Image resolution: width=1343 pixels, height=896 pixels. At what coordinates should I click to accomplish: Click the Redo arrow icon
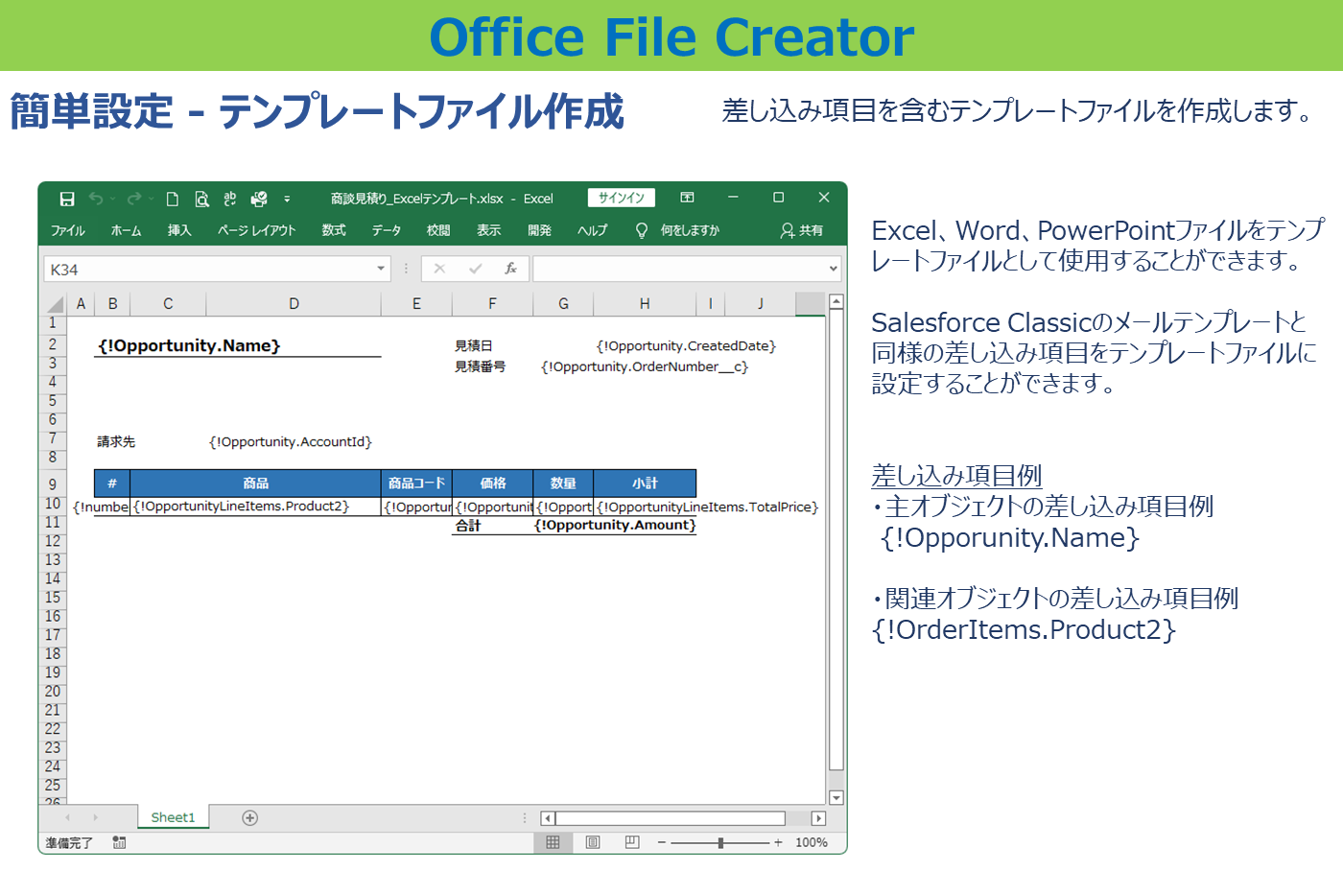[134, 199]
